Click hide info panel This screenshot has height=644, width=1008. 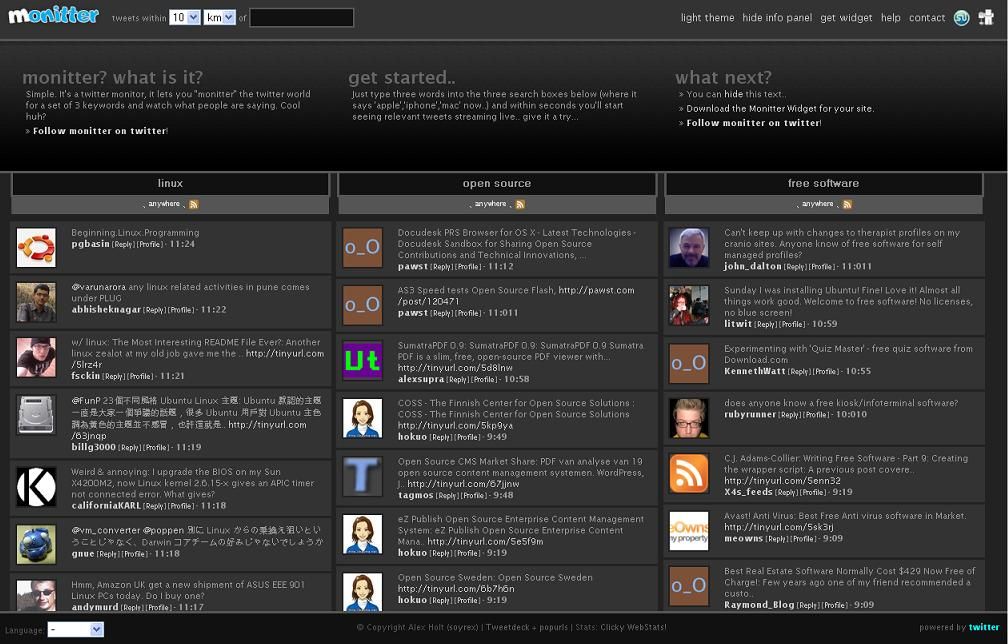[x=777, y=18]
